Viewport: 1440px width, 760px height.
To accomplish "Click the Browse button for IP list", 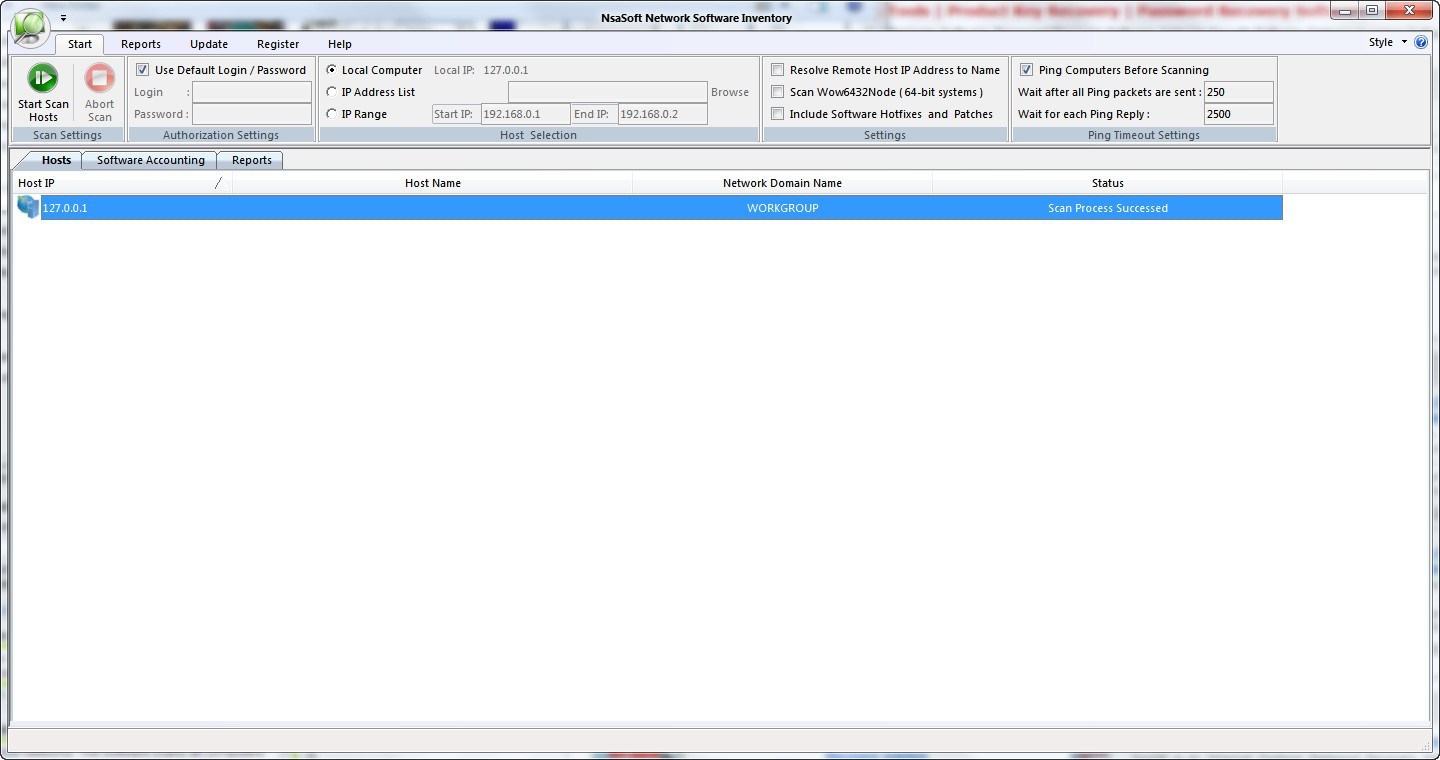I will 730,92.
